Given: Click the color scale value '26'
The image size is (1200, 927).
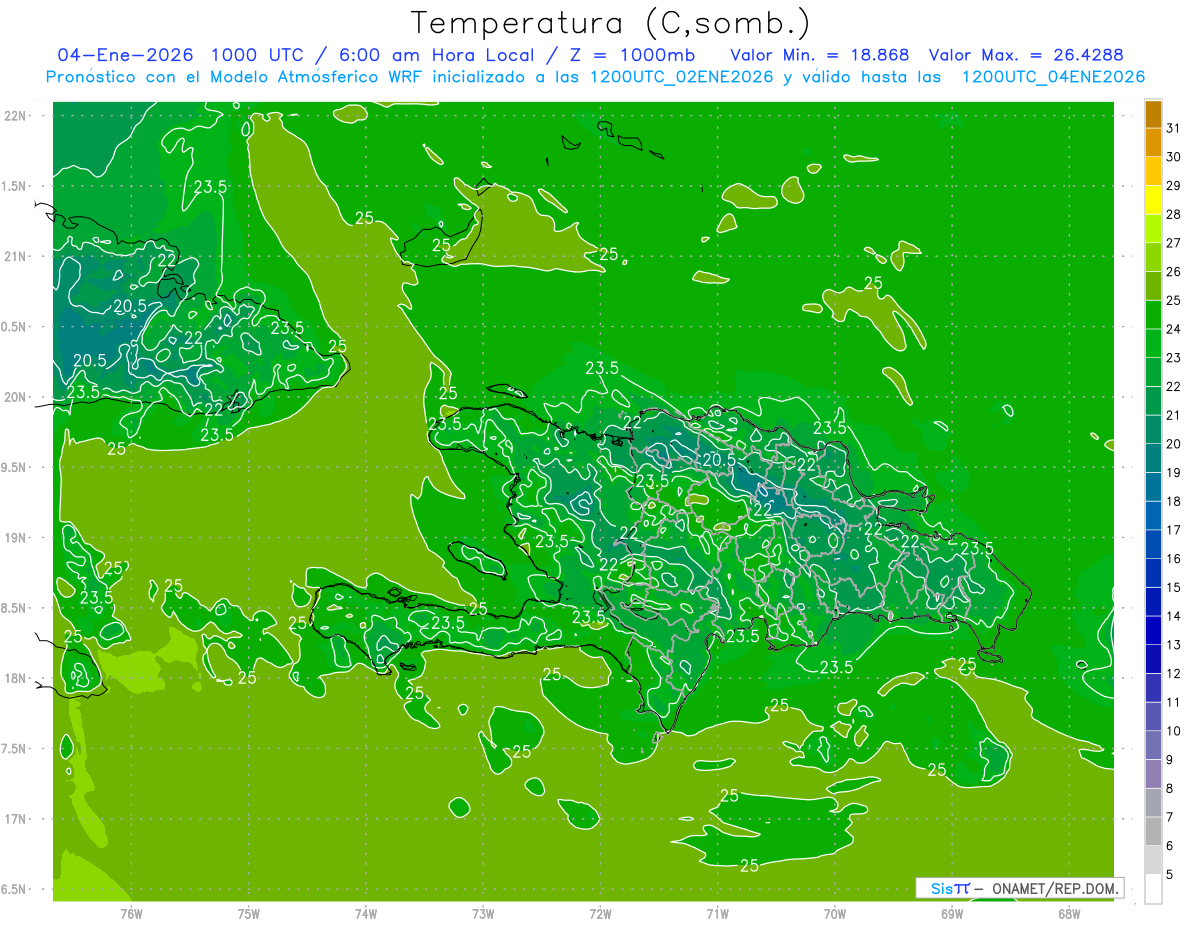Looking at the screenshot, I should (1173, 272).
